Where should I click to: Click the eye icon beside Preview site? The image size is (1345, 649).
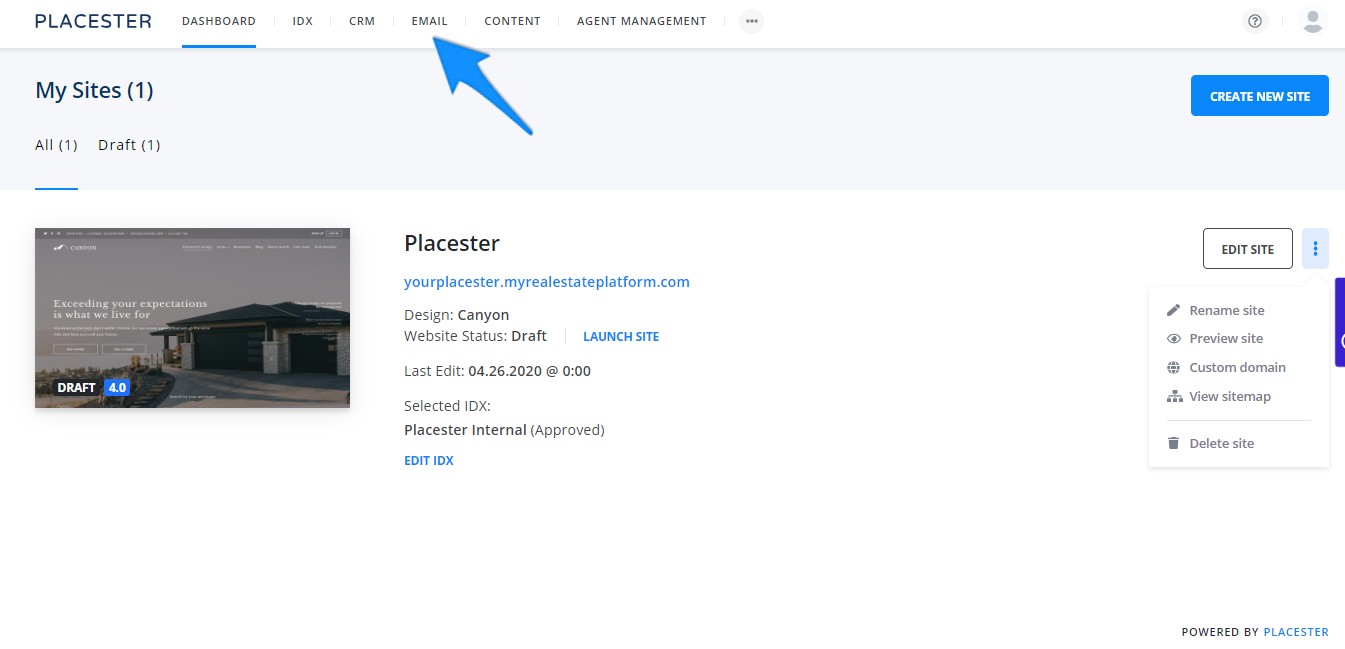(1174, 339)
